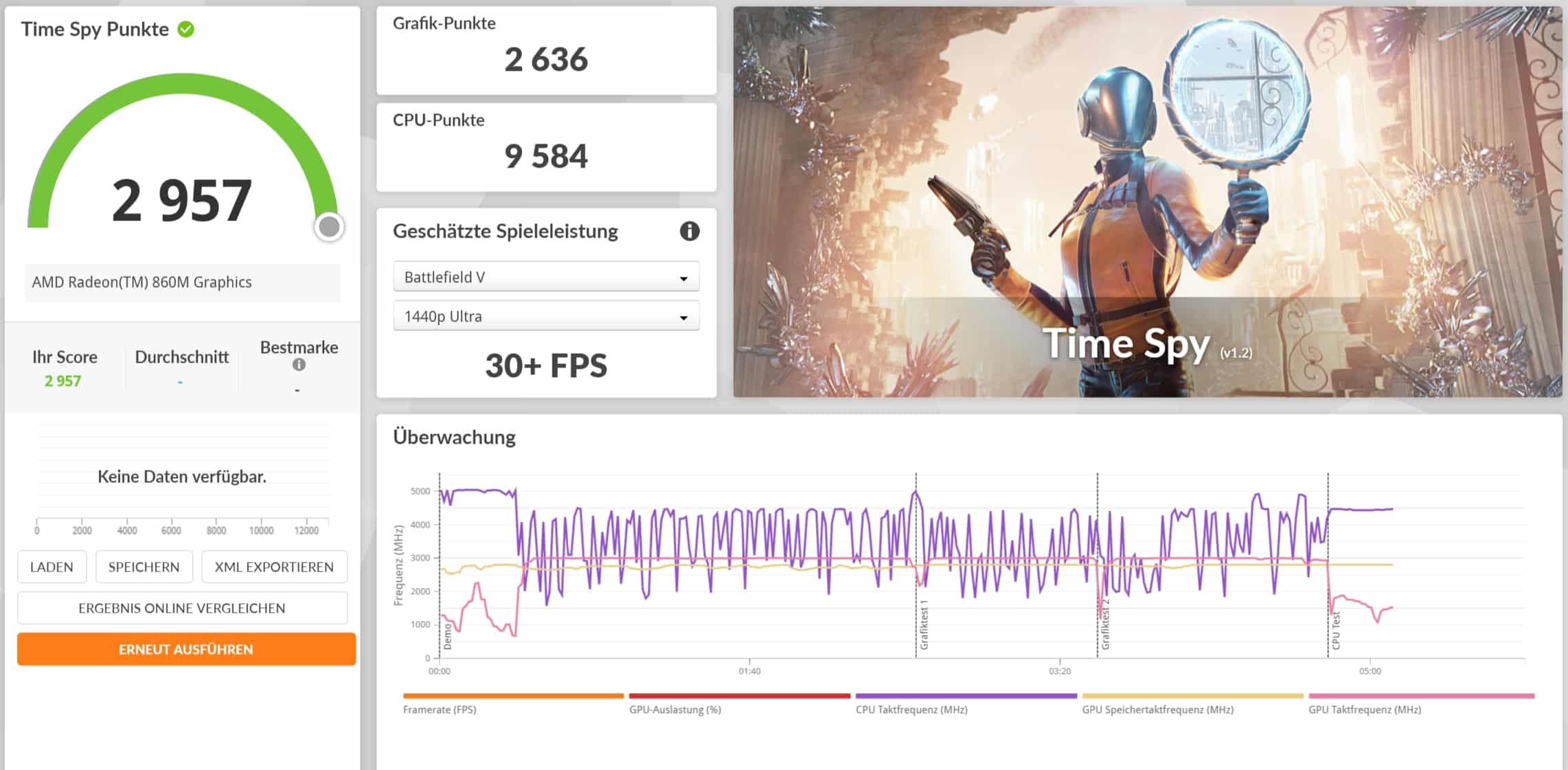Expand the 1440p Ultra resolution dropdown
The width and height of the screenshot is (1568, 770).
pos(546,317)
